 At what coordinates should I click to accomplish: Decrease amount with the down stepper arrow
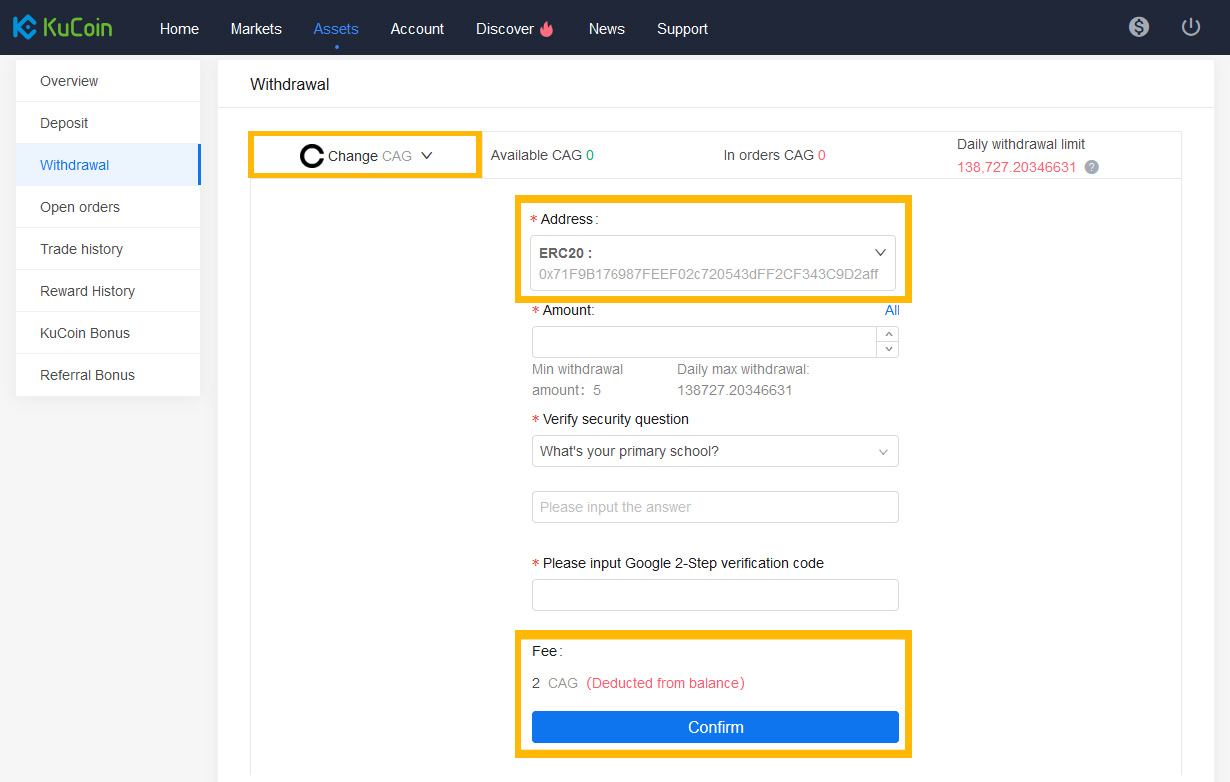coord(887,349)
